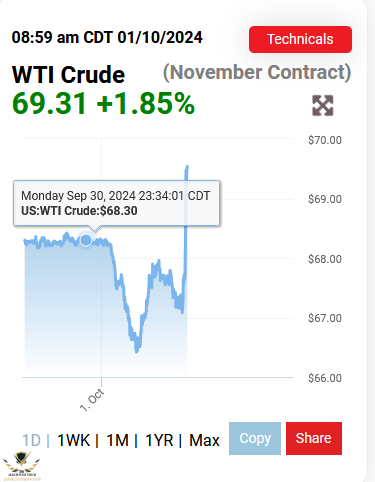Viewport: 375px width, 482px height.
Task: Click the November Contract label
Action: tap(257, 72)
